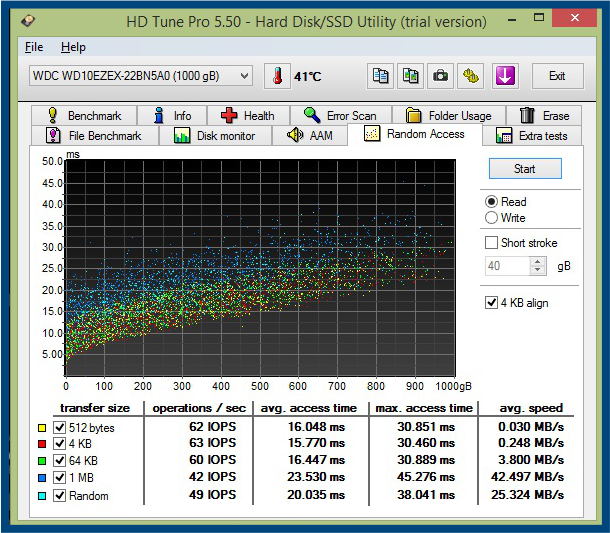The width and height of the screenshot is (610, 533).
Task: Toggle the 1 MB transfer size checkbox
Action: tap(59, 477)
